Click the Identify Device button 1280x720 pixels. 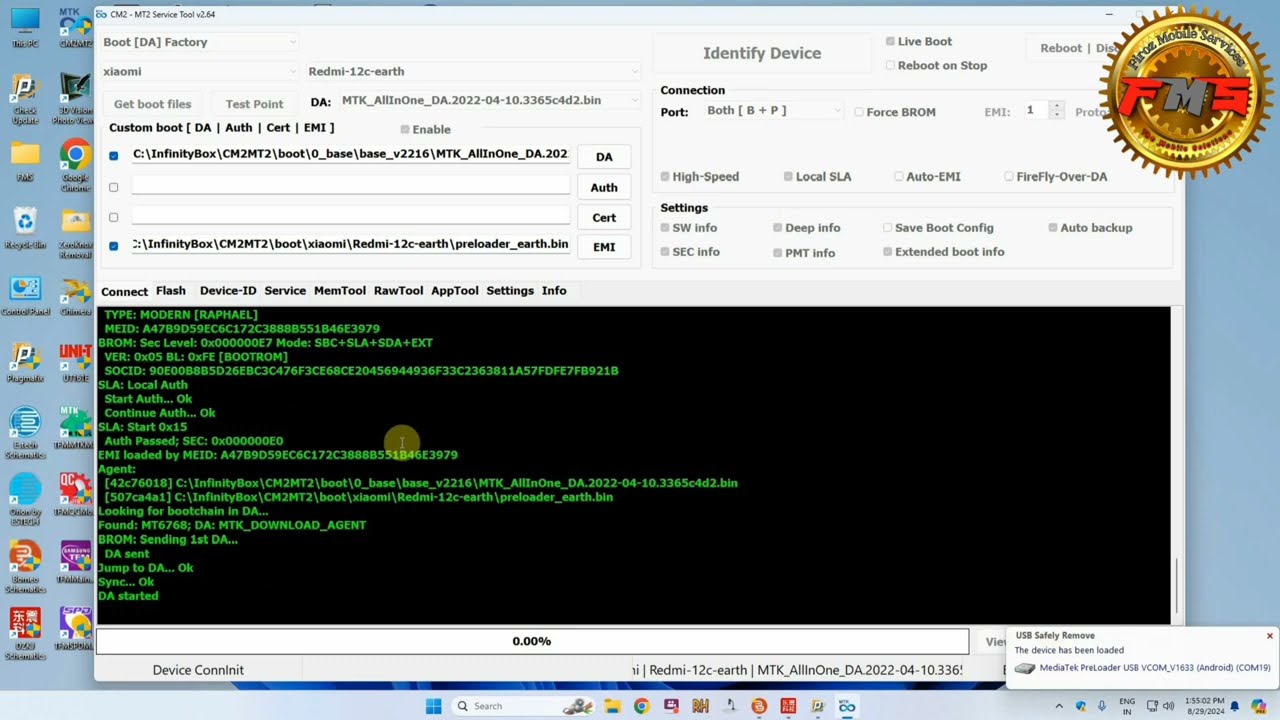(x=762, y=53)
